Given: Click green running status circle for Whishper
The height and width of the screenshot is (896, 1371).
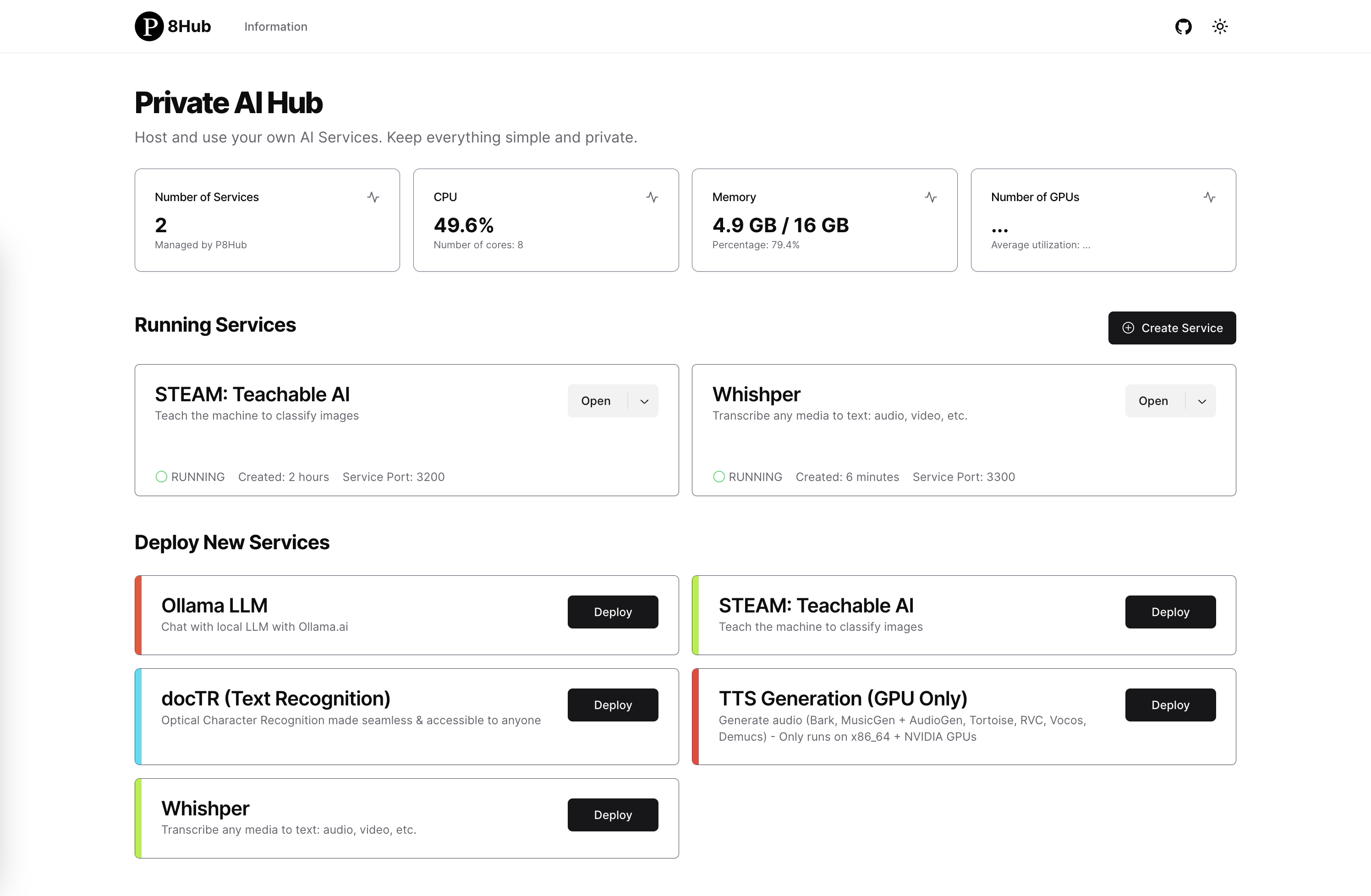Looking at the screenshot, I should pyautogui.click(x=718, y=476).
